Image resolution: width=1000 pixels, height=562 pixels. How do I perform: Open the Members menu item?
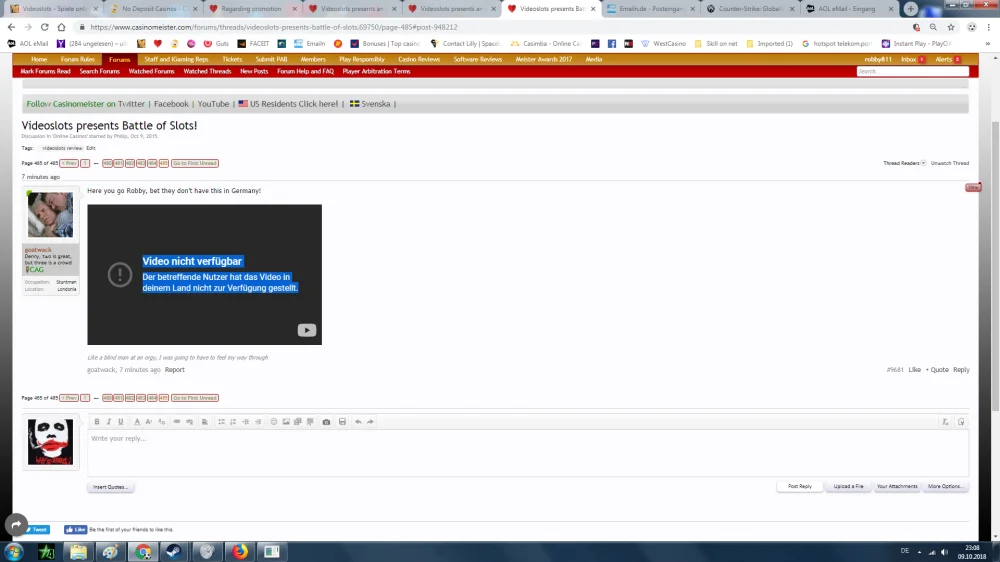pos(313,59)
